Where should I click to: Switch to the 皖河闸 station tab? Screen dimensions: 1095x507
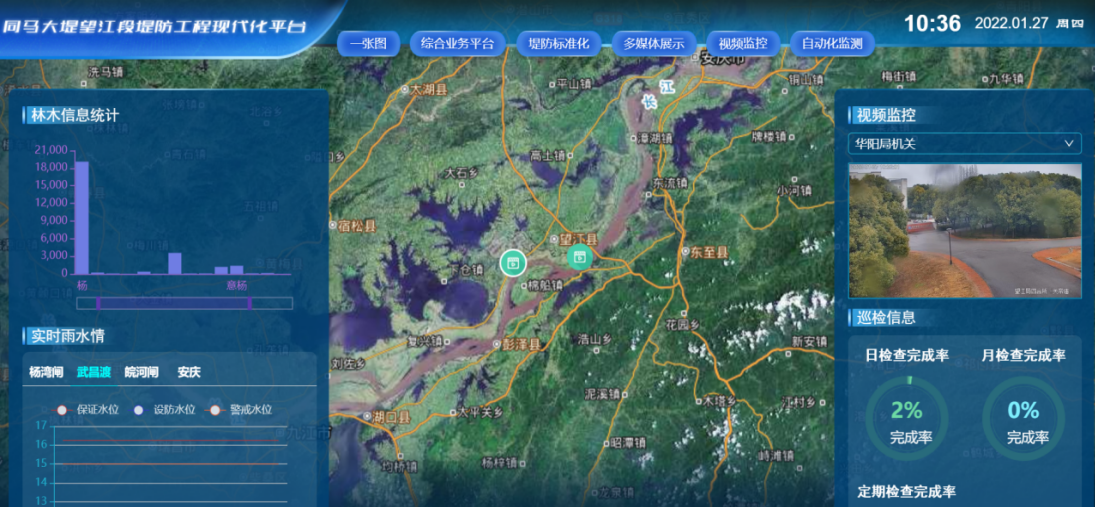[x=142, y=372]
